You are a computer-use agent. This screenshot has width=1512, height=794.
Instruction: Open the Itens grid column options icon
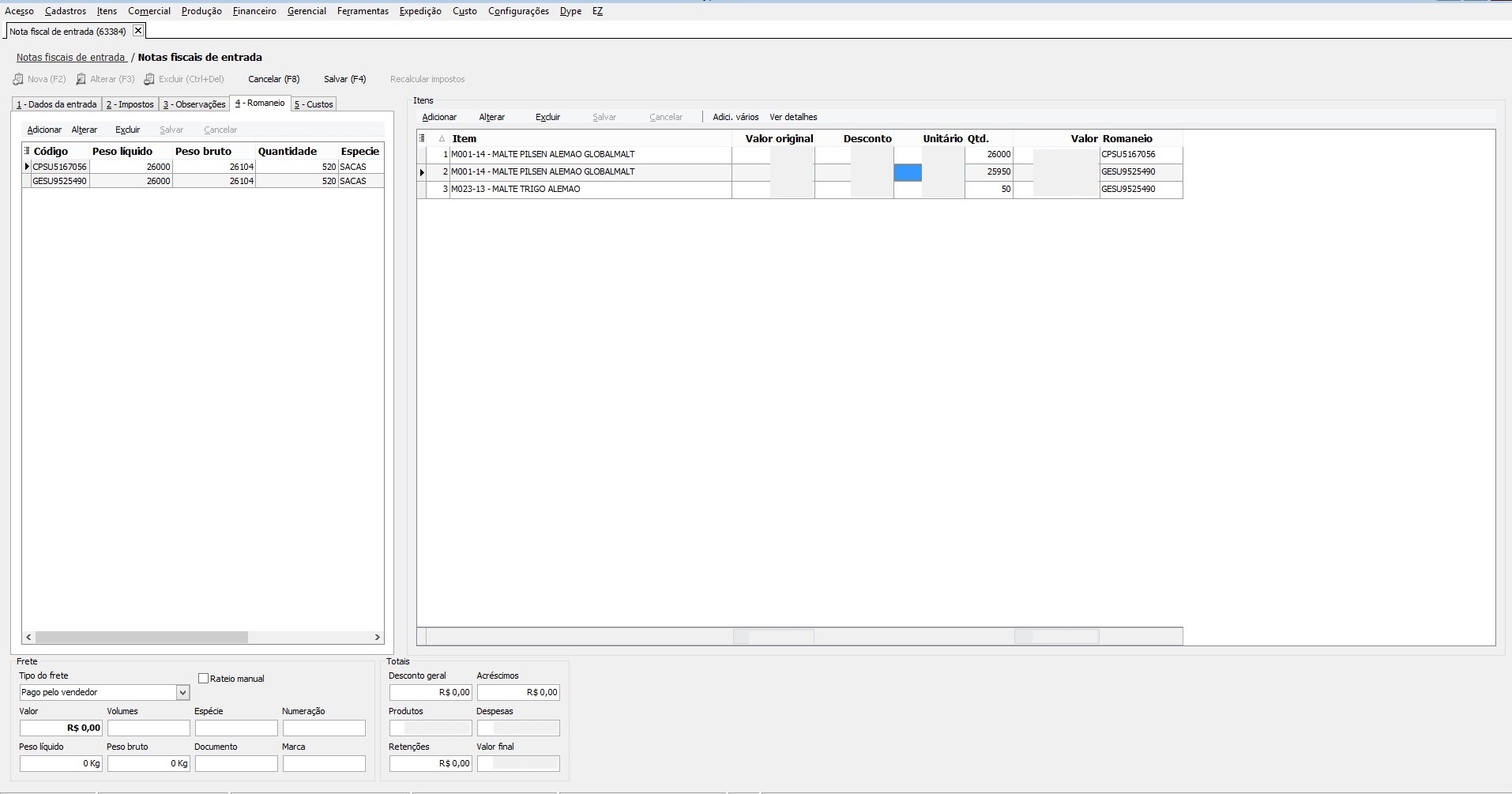click(422, 138)
